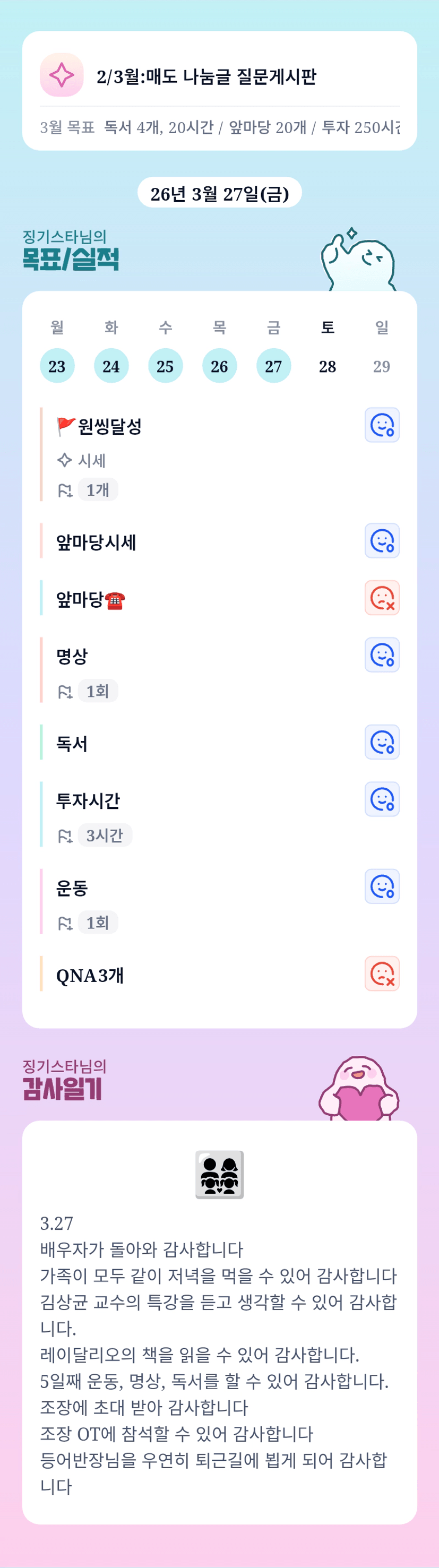Screen dimensions: 439x1568
Task: Click the smiley status icon for 운동
Action: (382, 886)
